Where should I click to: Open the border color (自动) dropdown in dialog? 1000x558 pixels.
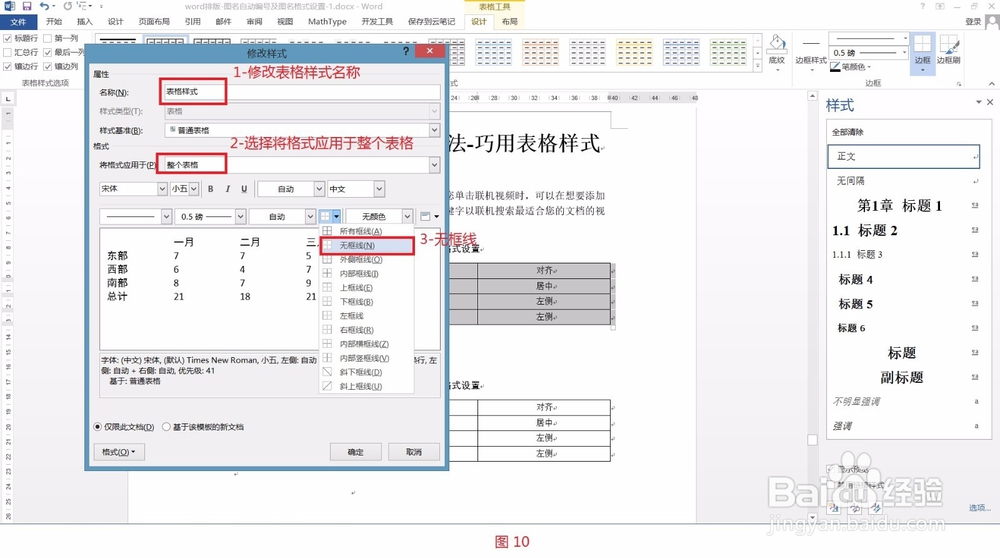[310, 217]
